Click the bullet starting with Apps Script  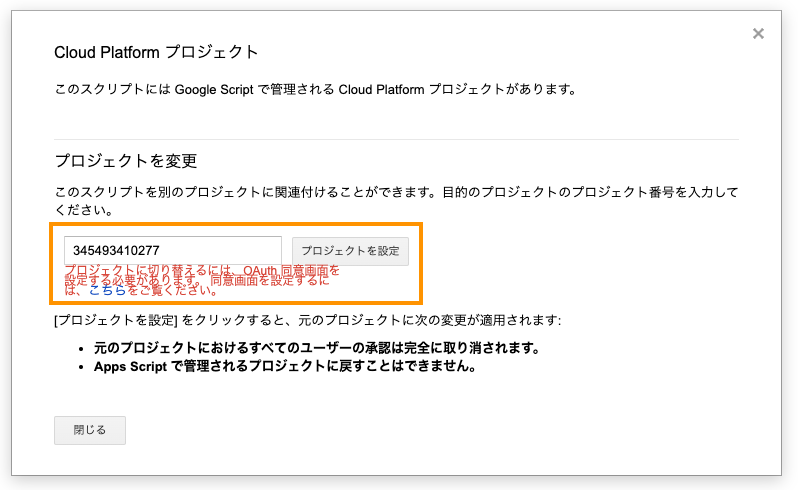click(285, 366)
